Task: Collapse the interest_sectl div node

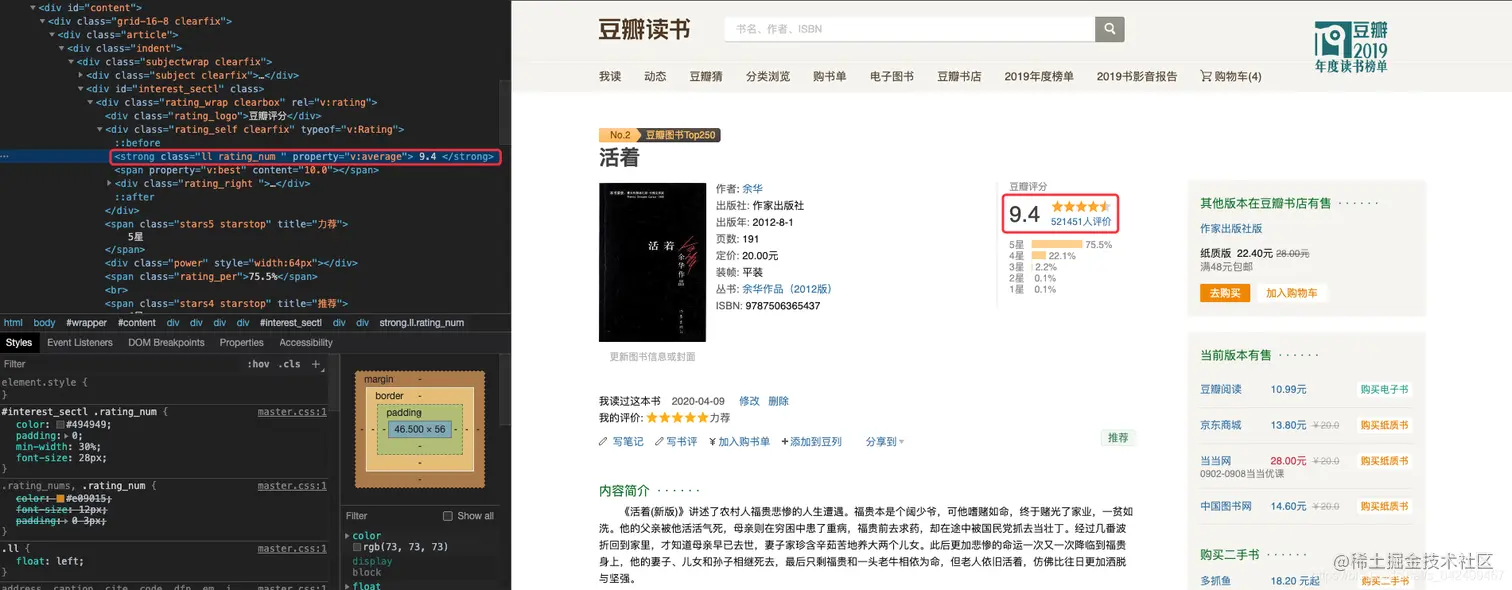Action: [x=81, y=89]
